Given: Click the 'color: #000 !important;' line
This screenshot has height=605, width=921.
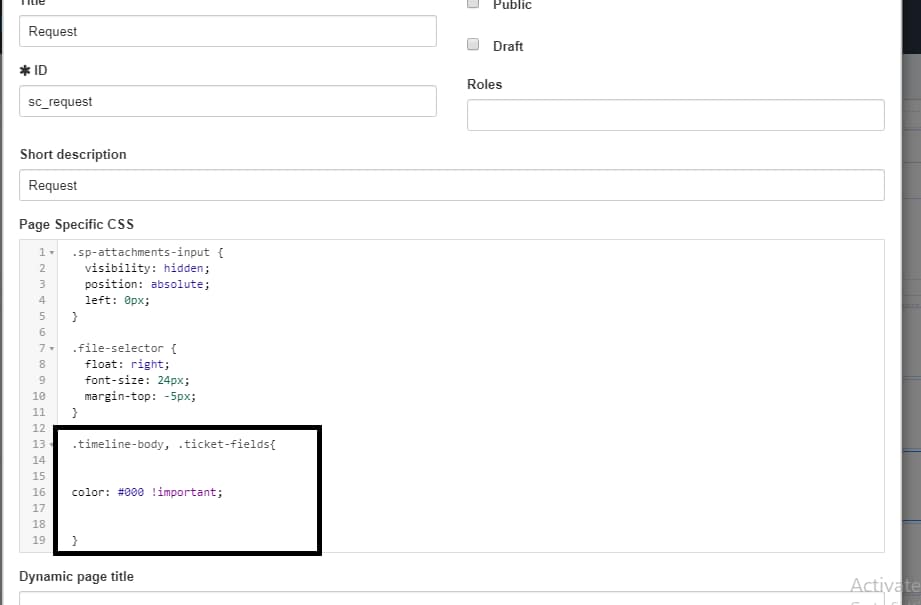Looking at the screenshot, I should (x=147, y=492).
